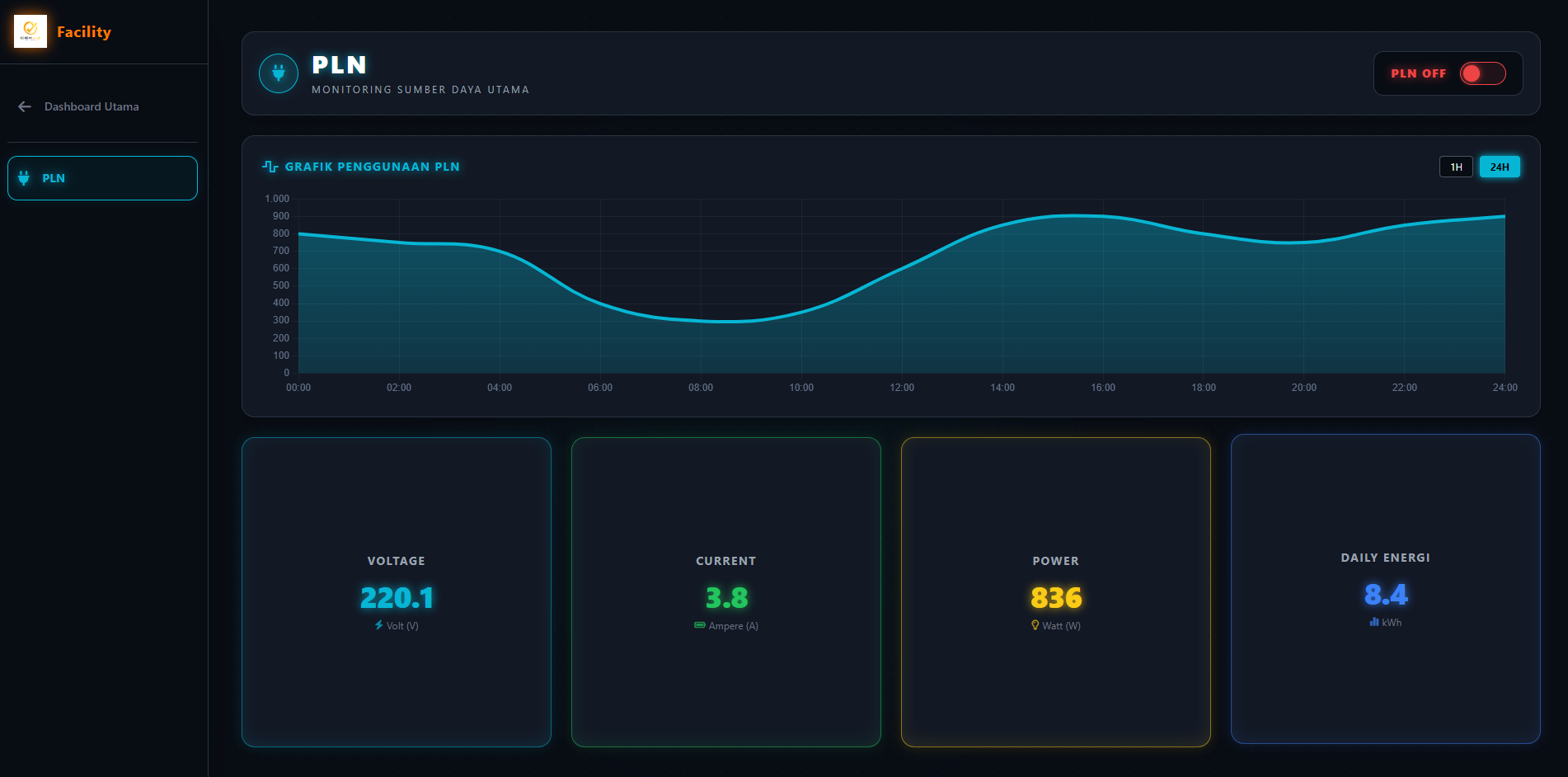Click the bulb icon next to Watt (W)
Viewport: 1568px width, 777px height.
point(1035,625)
